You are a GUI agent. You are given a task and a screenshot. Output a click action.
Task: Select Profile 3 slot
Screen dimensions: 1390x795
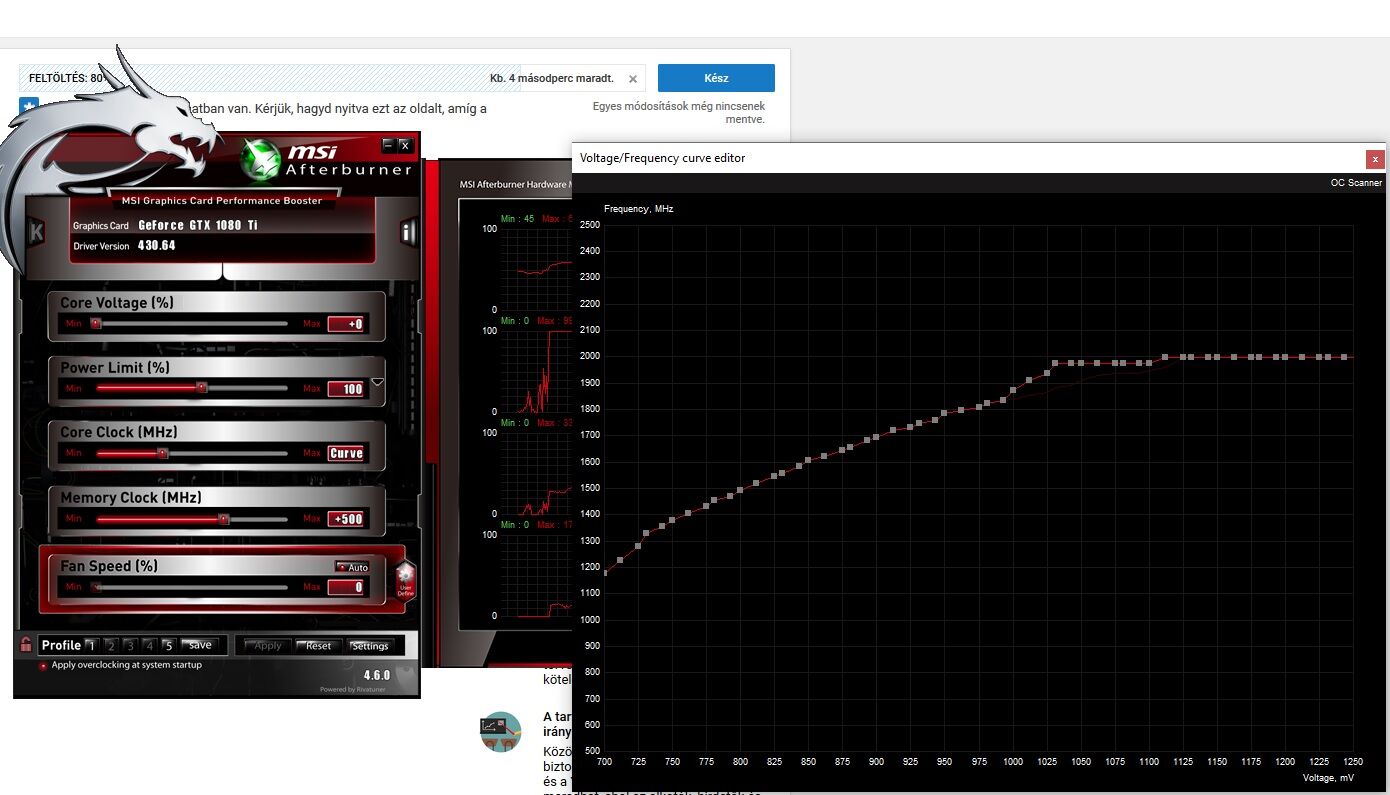click(x=130, y=645)
